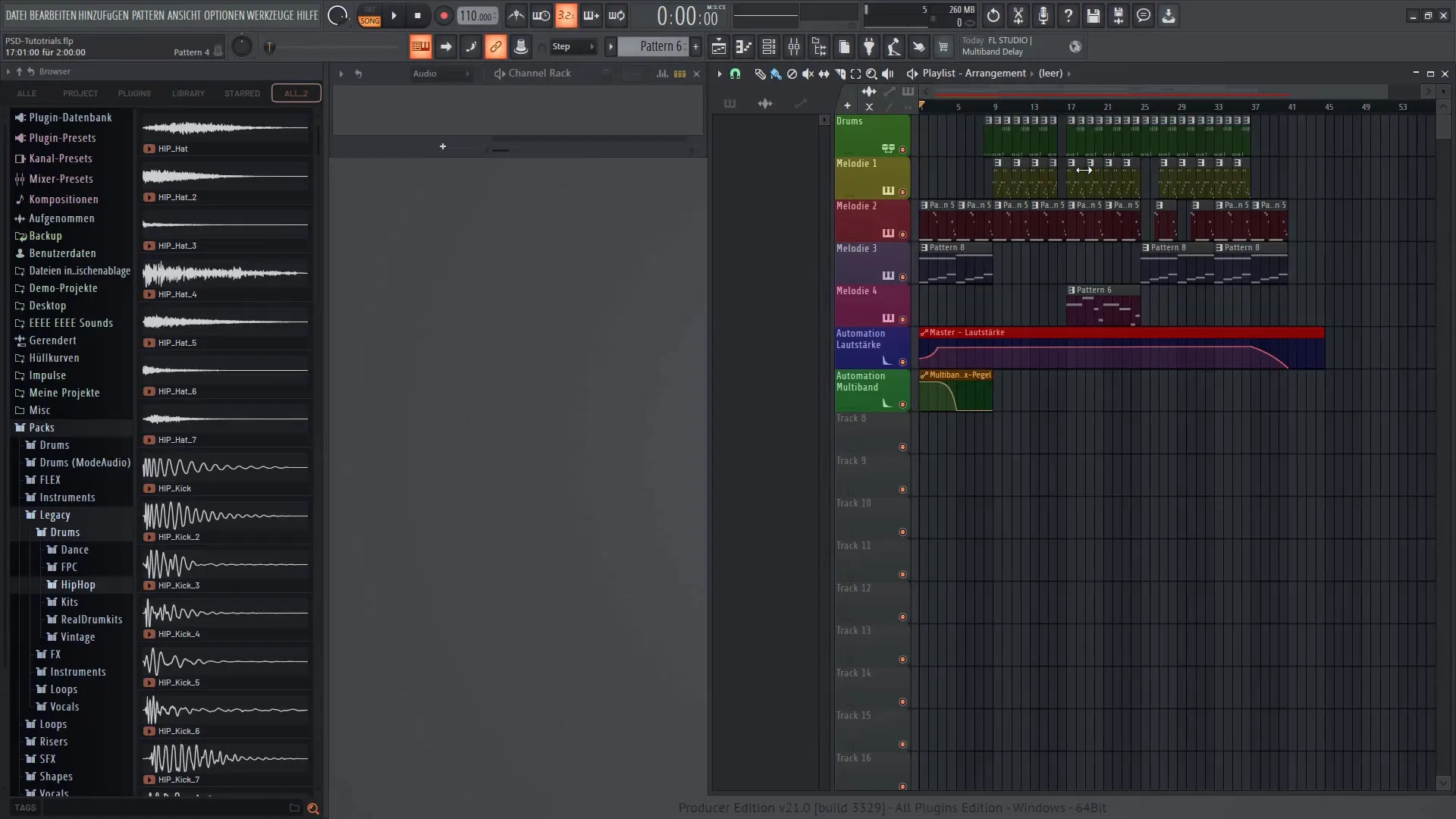
Task: Select the zoom tool in playlist
Action: click(871, 74)
